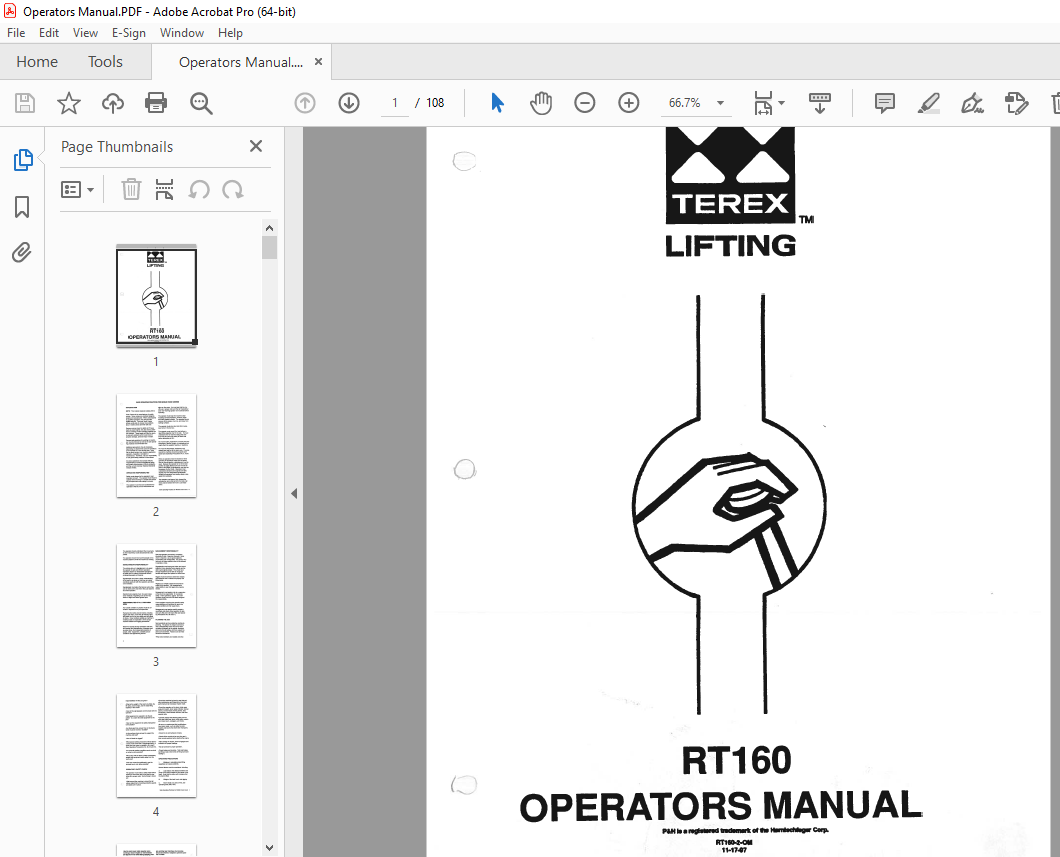Click the page number input field
This screenshot has width=1060, height=857.
coord(395,103)
